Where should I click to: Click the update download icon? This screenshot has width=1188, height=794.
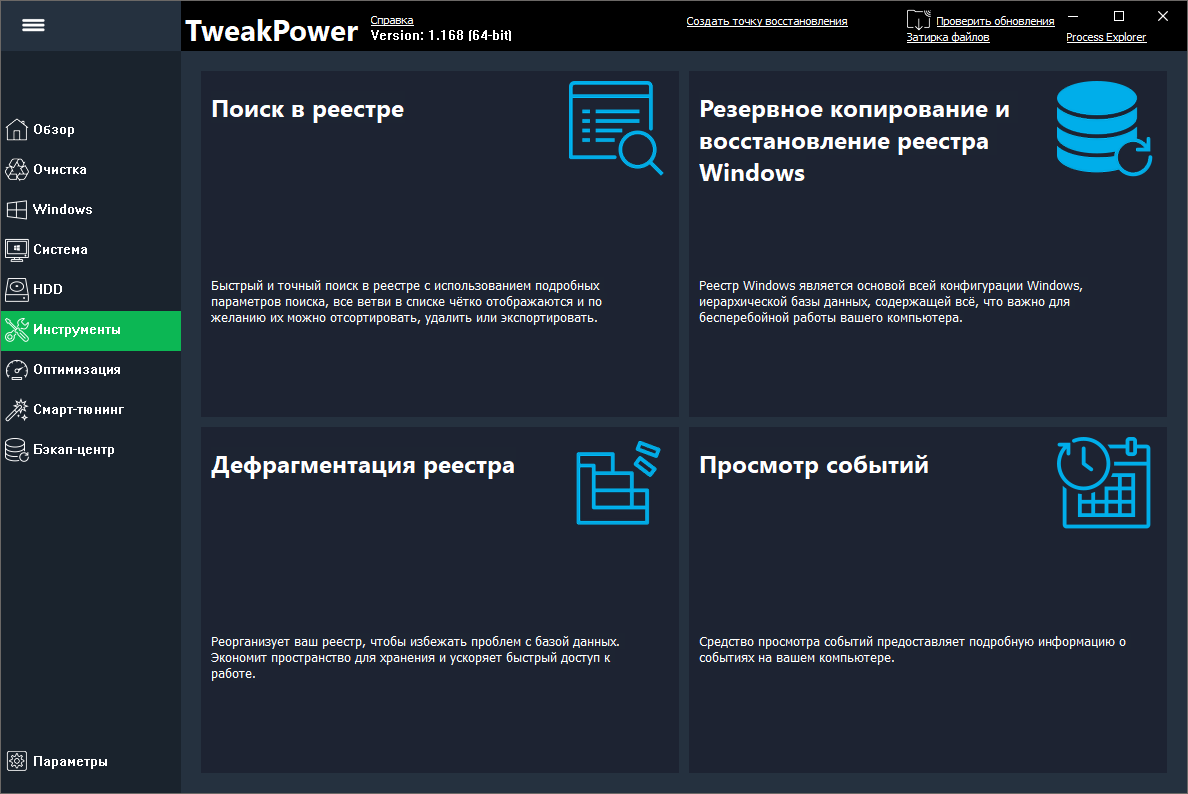[x=918, y=20]
